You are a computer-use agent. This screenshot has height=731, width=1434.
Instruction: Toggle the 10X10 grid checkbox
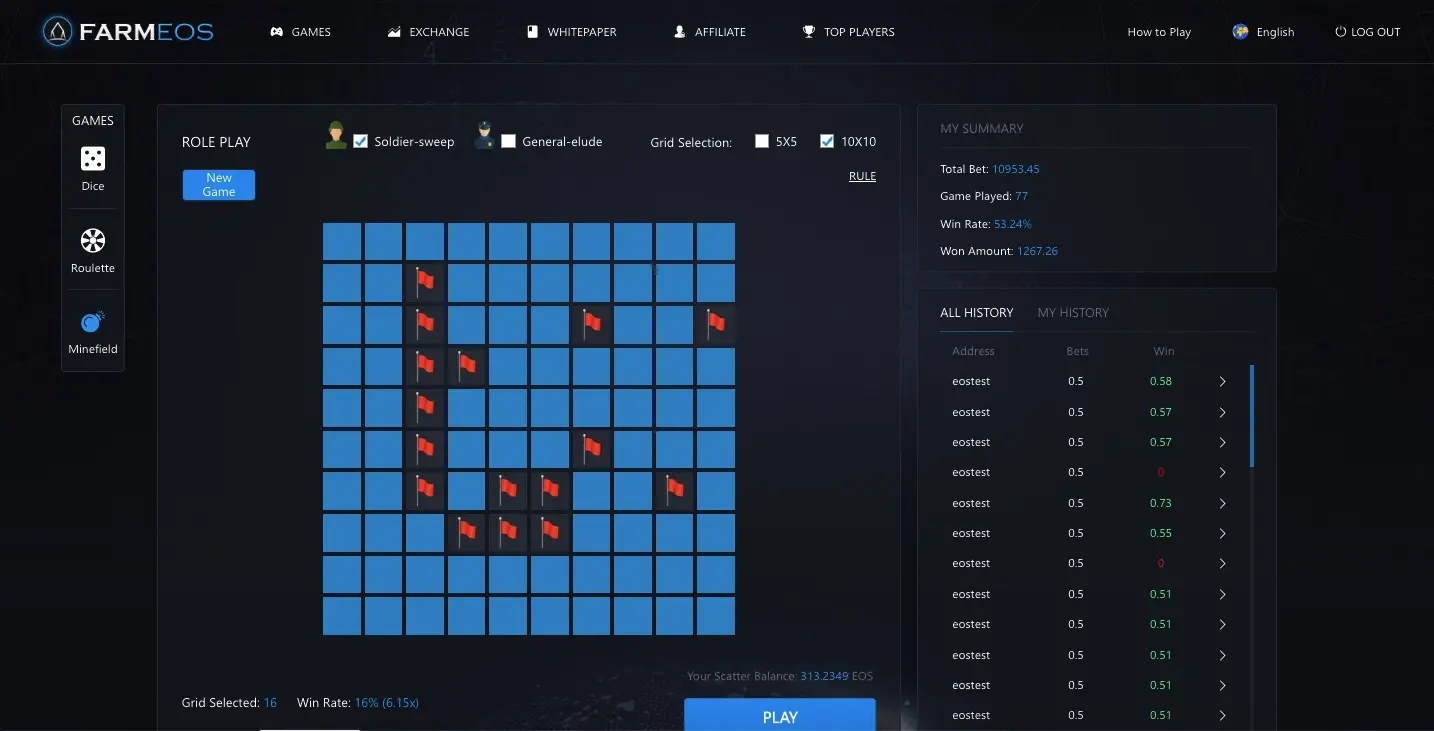click(827, 141)
